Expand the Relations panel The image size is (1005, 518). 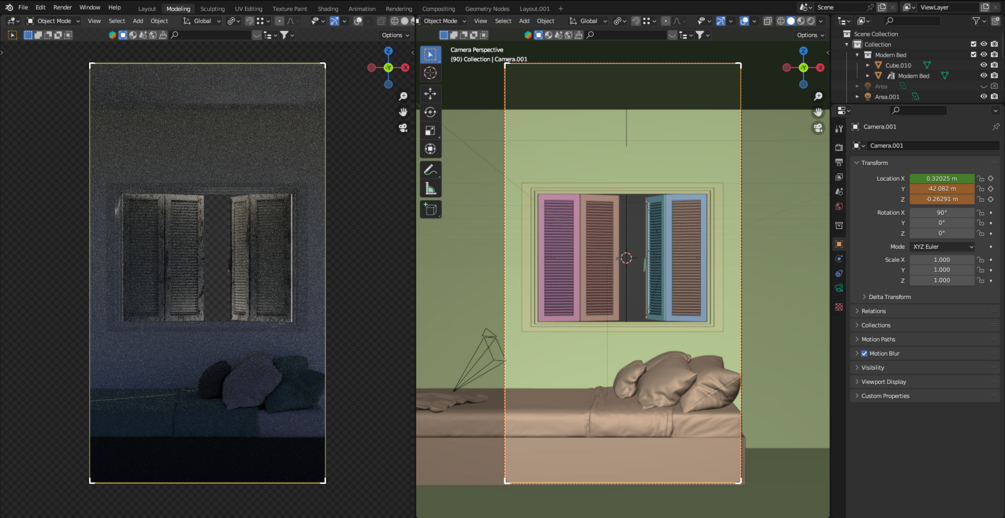tap(873, 311)
